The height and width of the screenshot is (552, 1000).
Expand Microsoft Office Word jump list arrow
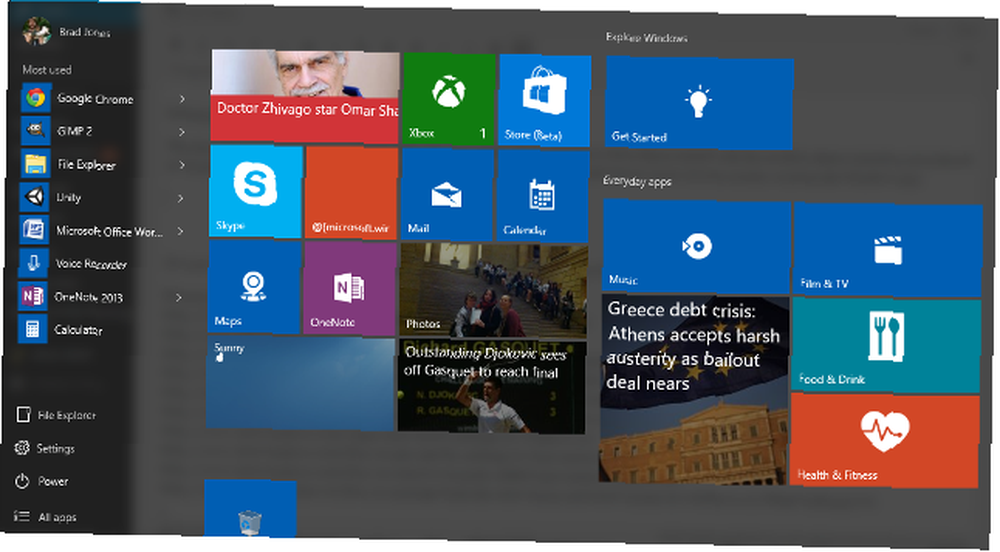(180, 231)
